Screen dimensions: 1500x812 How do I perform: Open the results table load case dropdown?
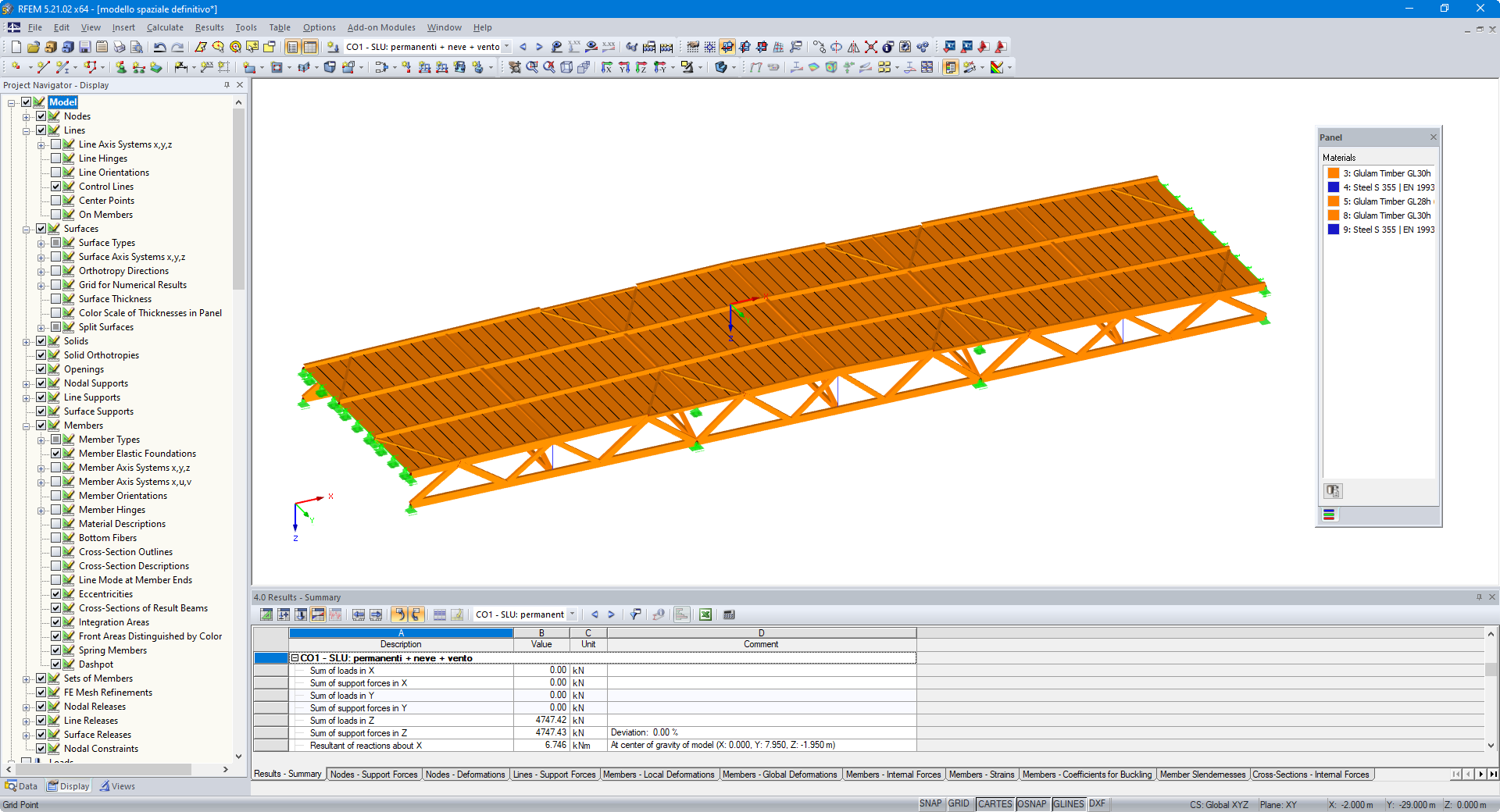click(572, 614)
